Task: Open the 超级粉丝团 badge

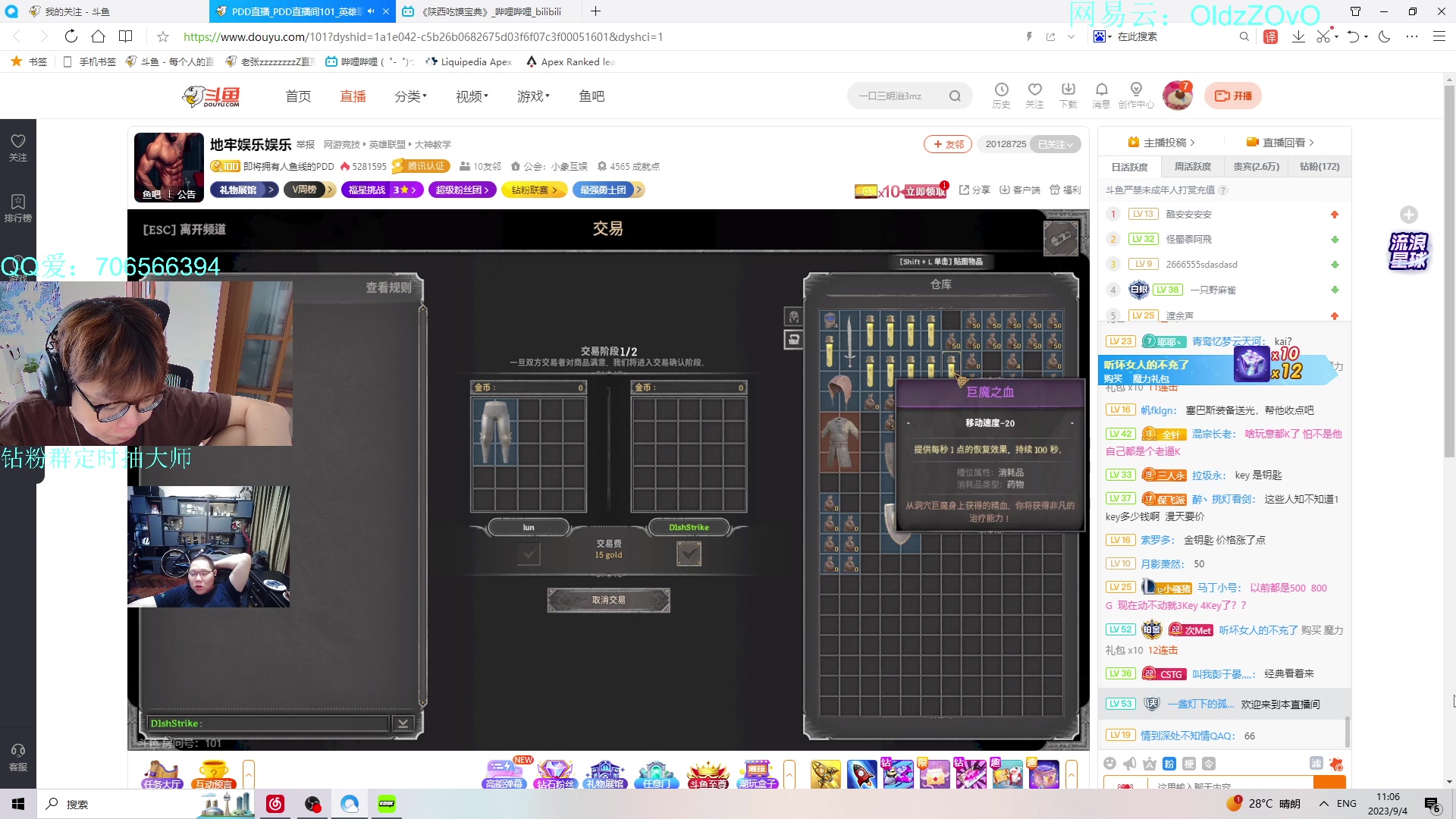Action: 463,190
